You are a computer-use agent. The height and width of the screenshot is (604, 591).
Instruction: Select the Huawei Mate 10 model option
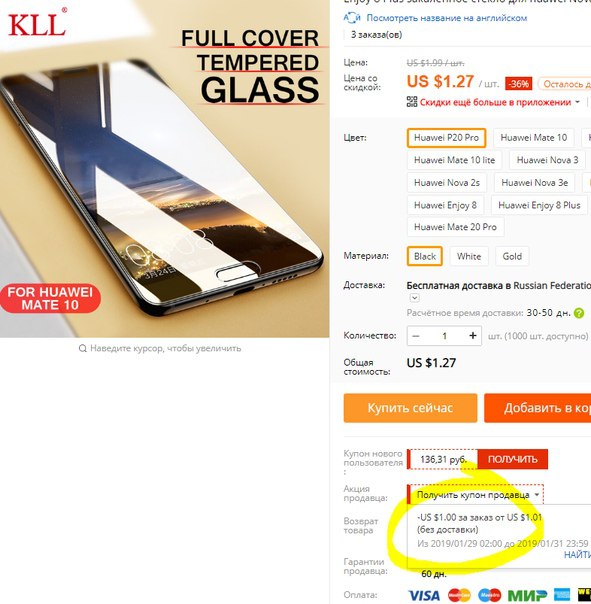534,138
